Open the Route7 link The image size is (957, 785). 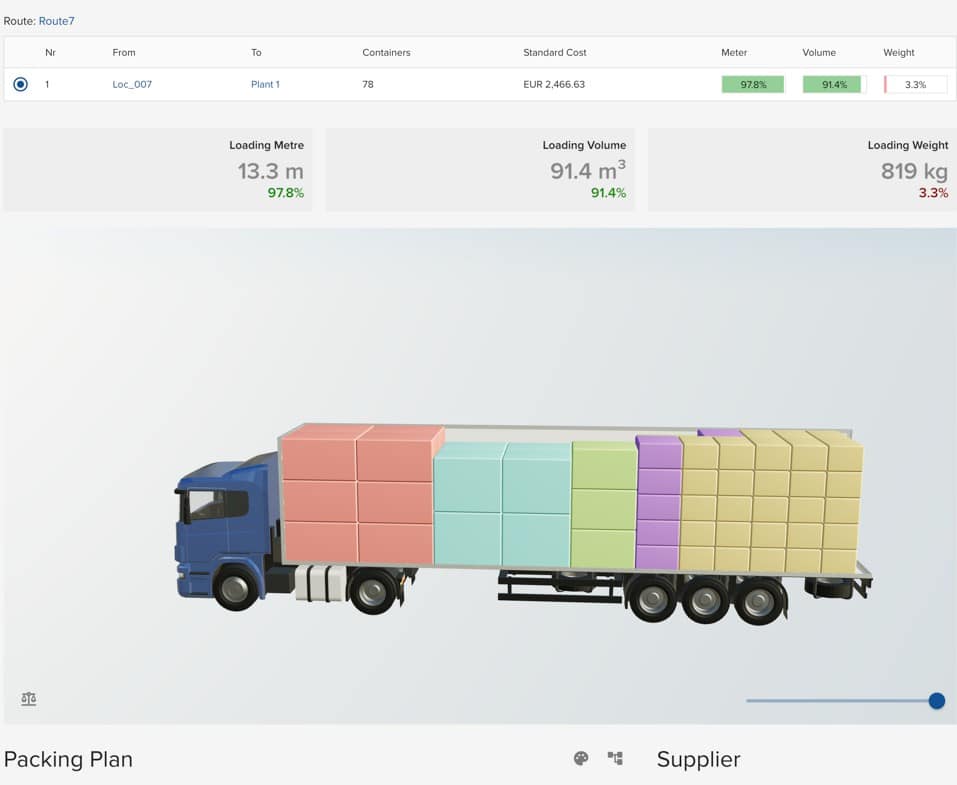tap(56, 21)
